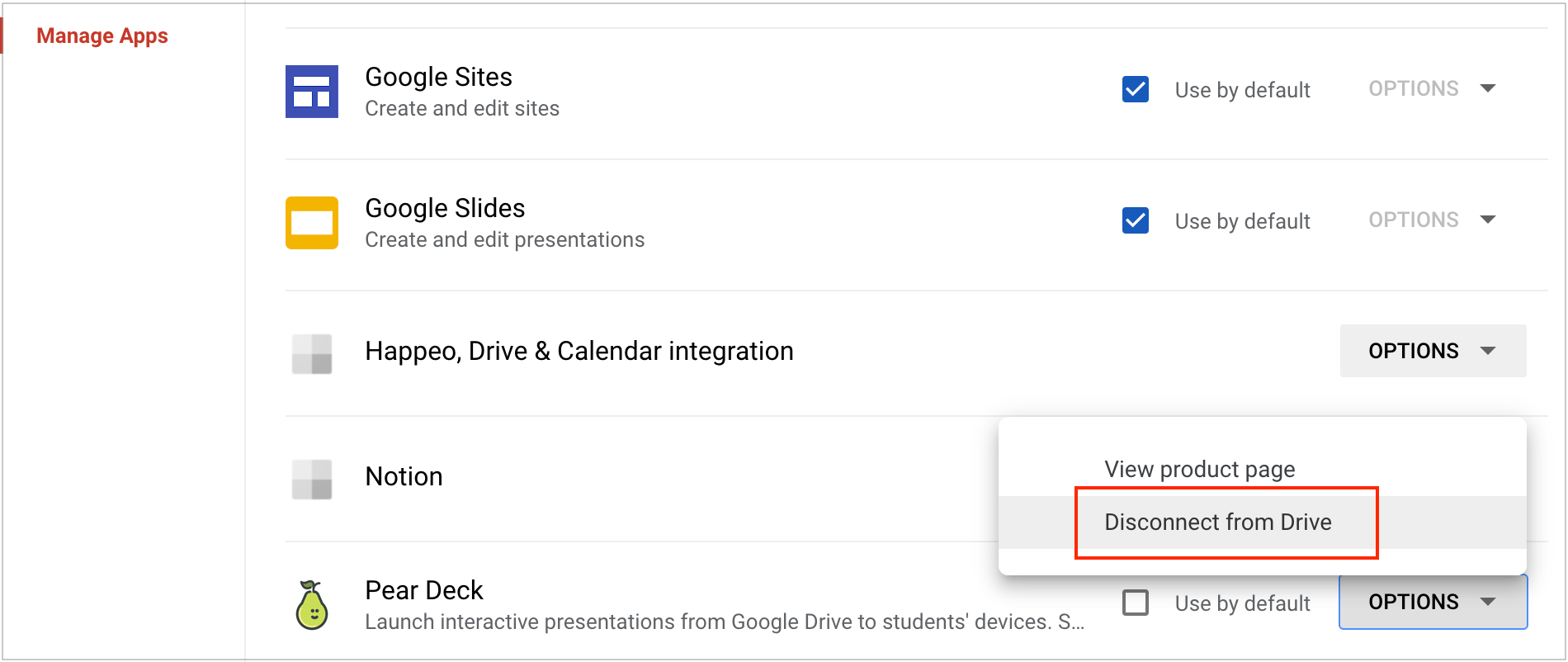
Task: Click the Happeo placeholder app icon
Action: point(312,354)
